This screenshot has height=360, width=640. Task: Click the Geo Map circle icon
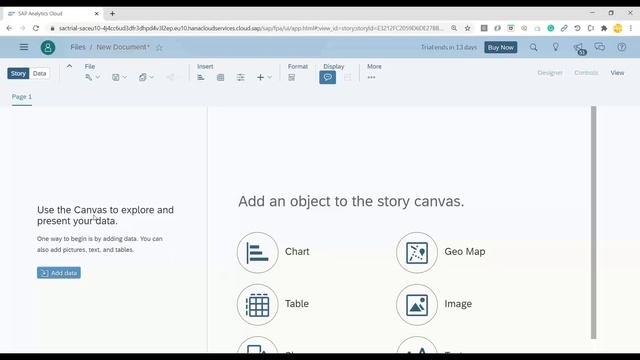point(417,253)
